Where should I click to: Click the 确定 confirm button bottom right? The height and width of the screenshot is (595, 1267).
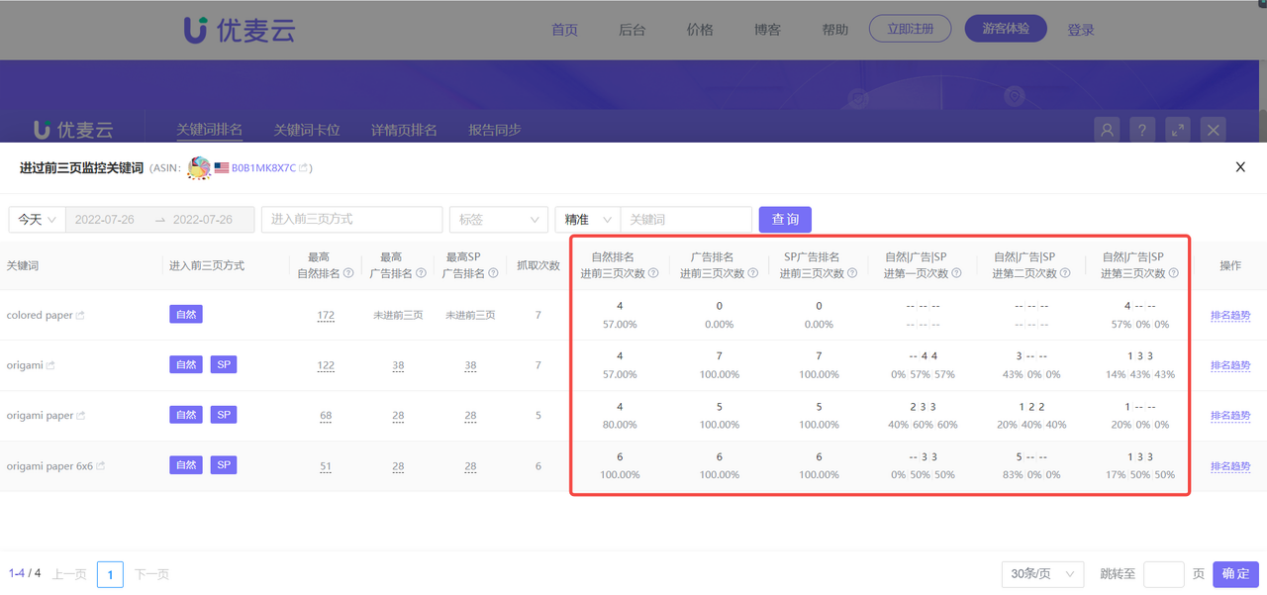coord(1235,574)
